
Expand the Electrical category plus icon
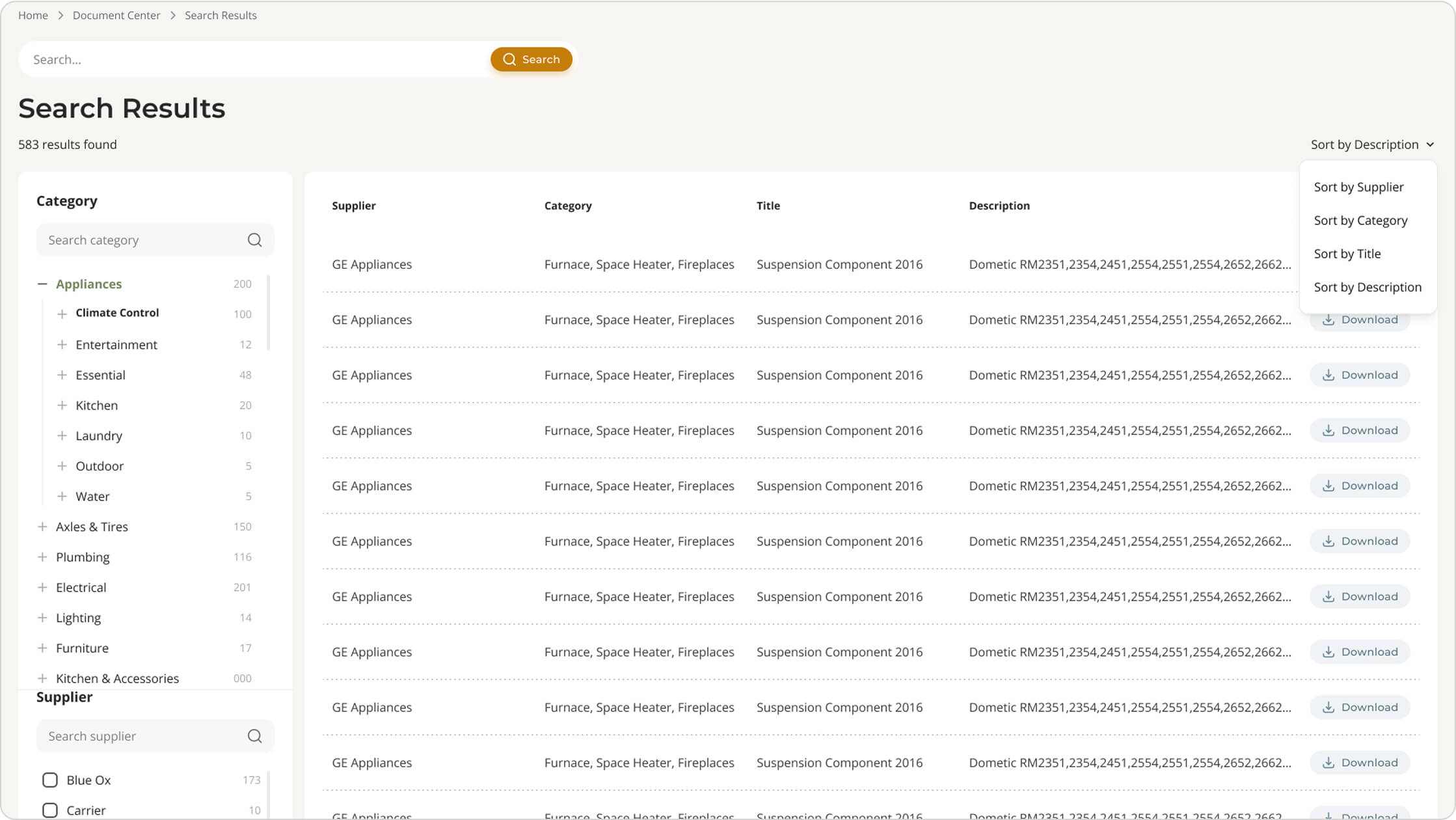pyautogui.click(x=42, y=587)
